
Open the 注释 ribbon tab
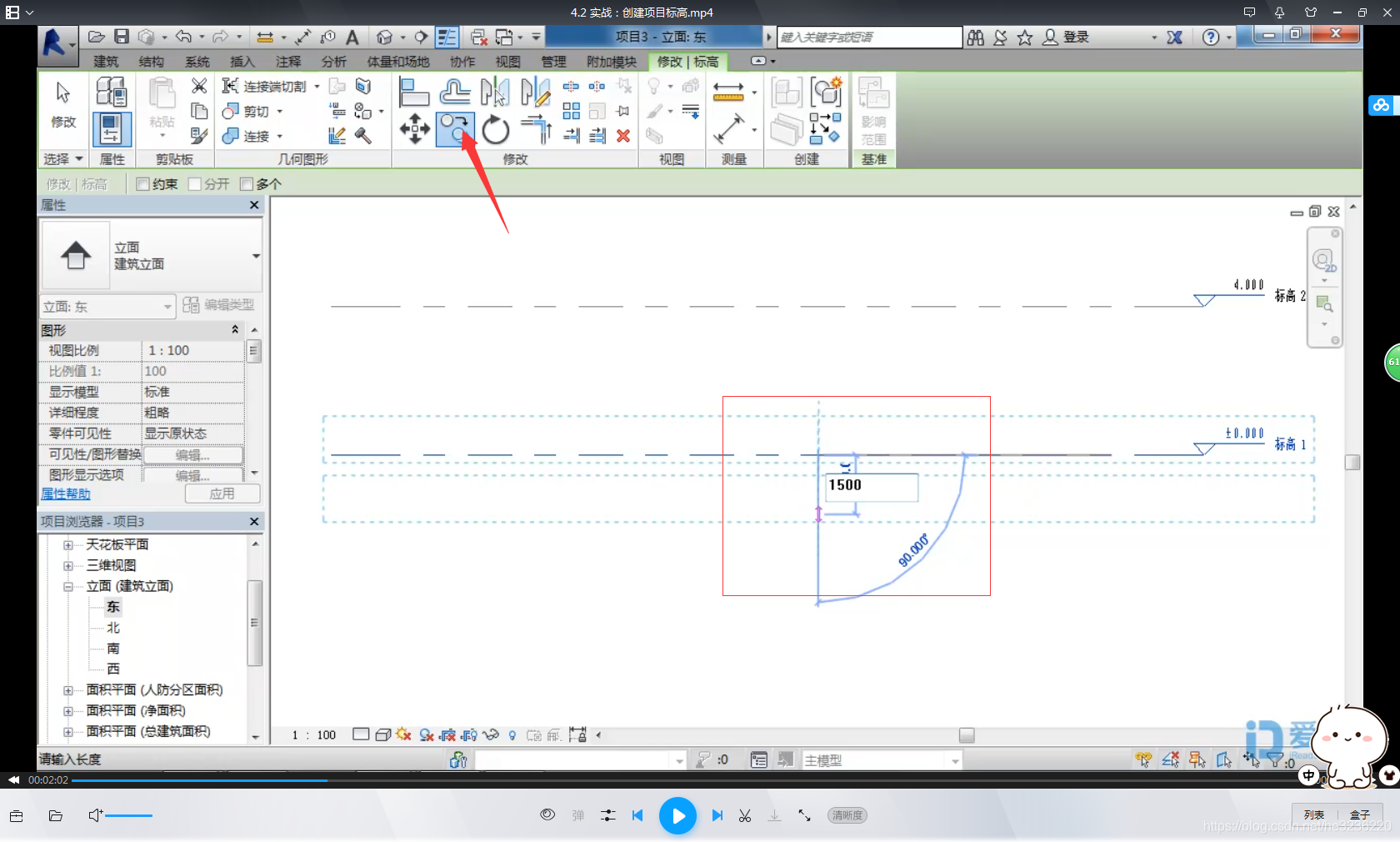(x=288, y=62)
